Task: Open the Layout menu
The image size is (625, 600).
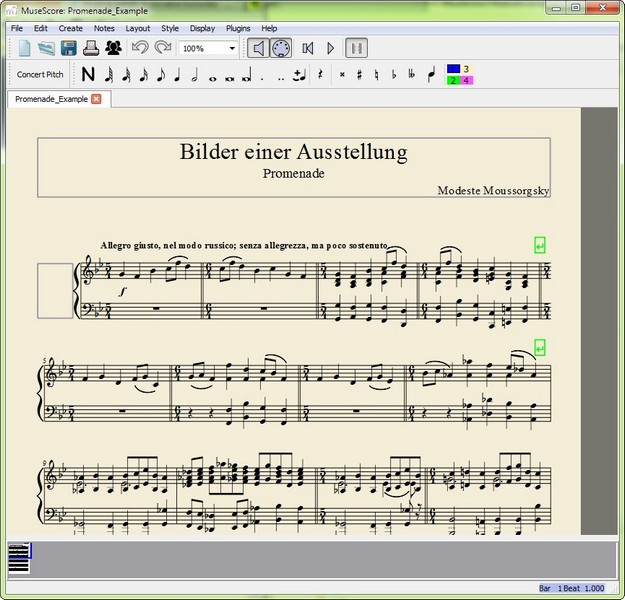Action: (x=138, y=28)
